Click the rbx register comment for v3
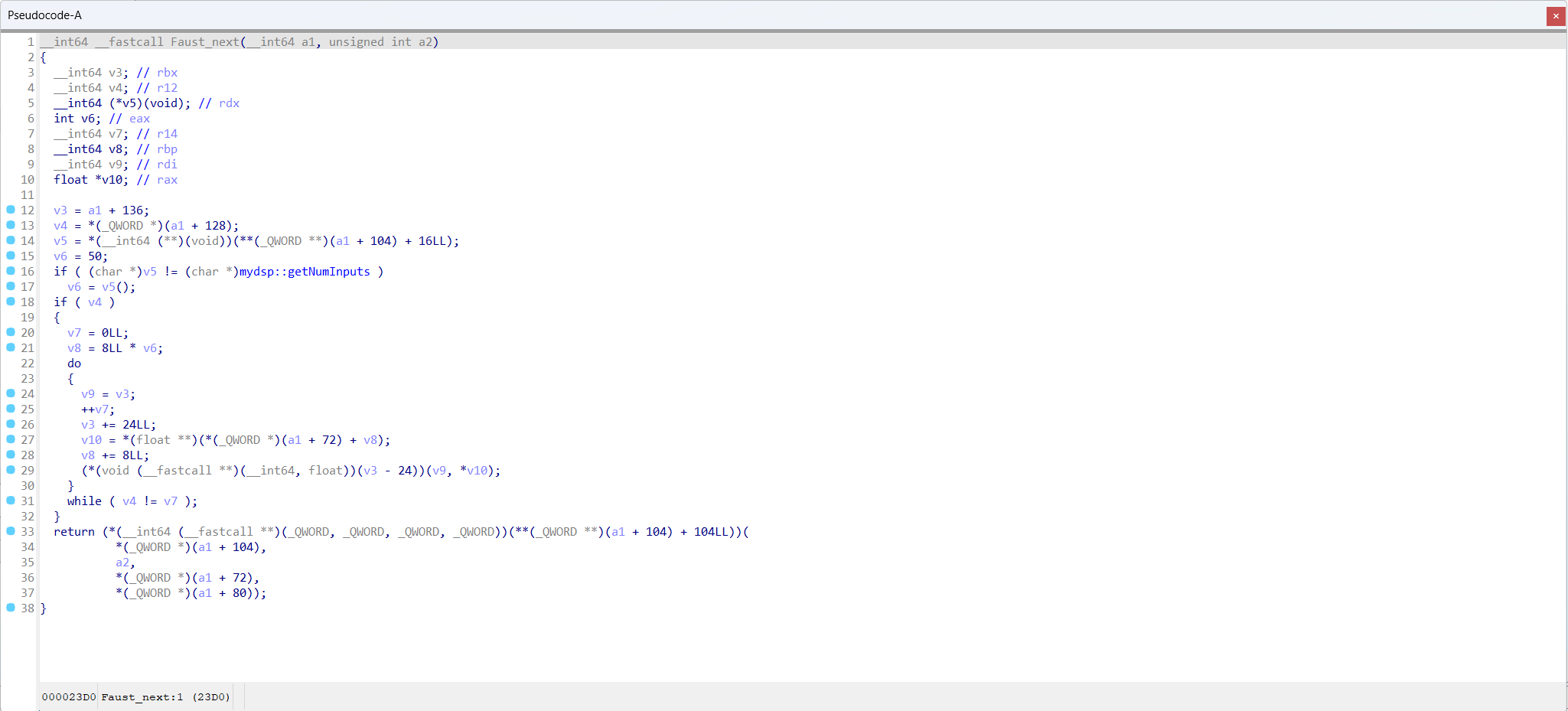Viewport: 1568px width, 711px height. click(167, 73)
